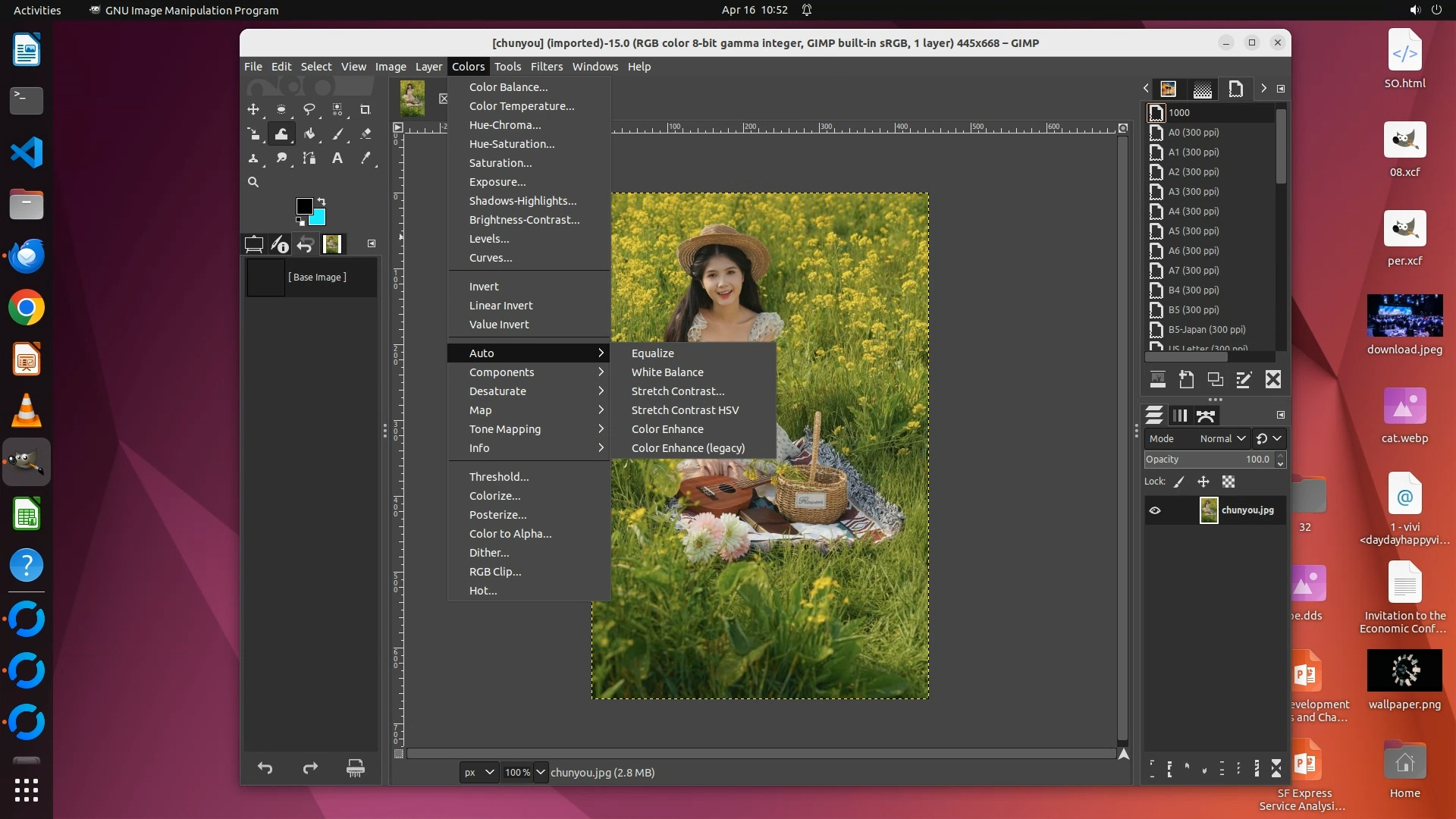Choose White Balance from Auto submenu
The image size is (1456, 819).
(667, 372)
